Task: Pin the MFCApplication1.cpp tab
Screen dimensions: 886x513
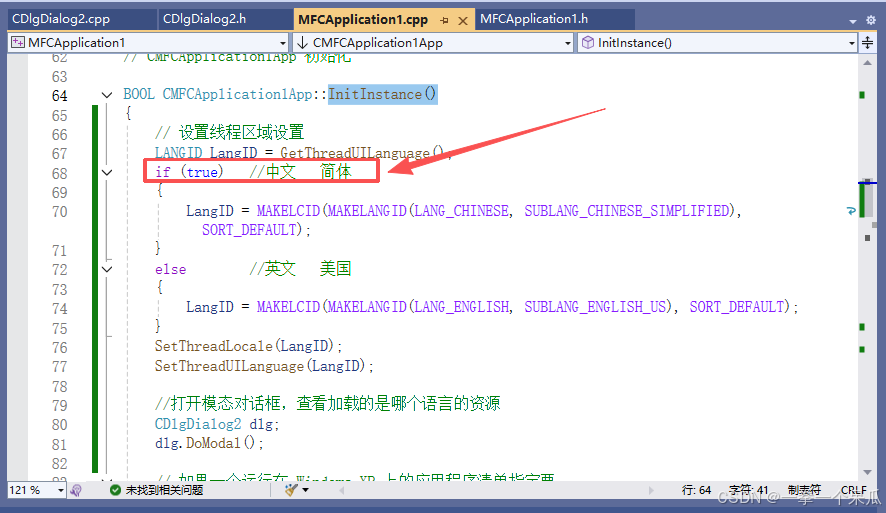Action: pos(444,20)
